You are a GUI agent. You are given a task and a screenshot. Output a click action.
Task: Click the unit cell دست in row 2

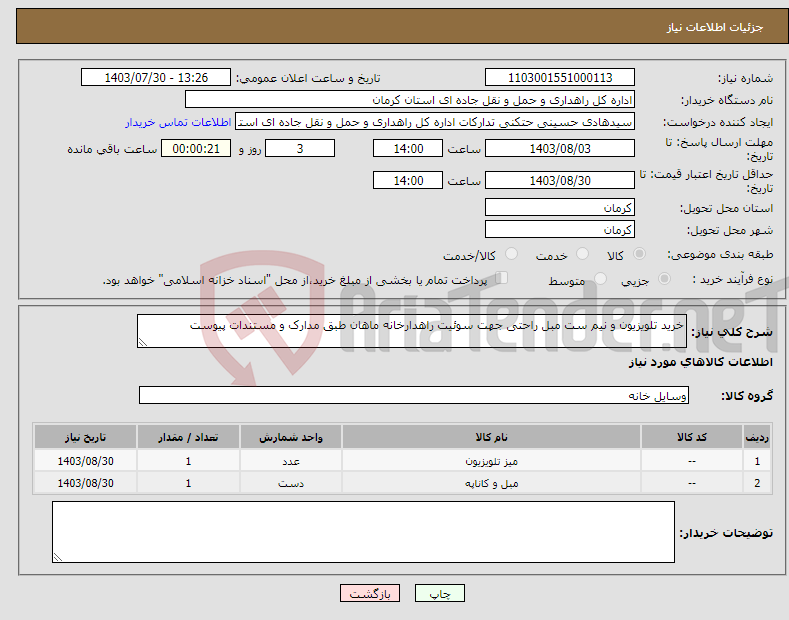click(291, 483)
